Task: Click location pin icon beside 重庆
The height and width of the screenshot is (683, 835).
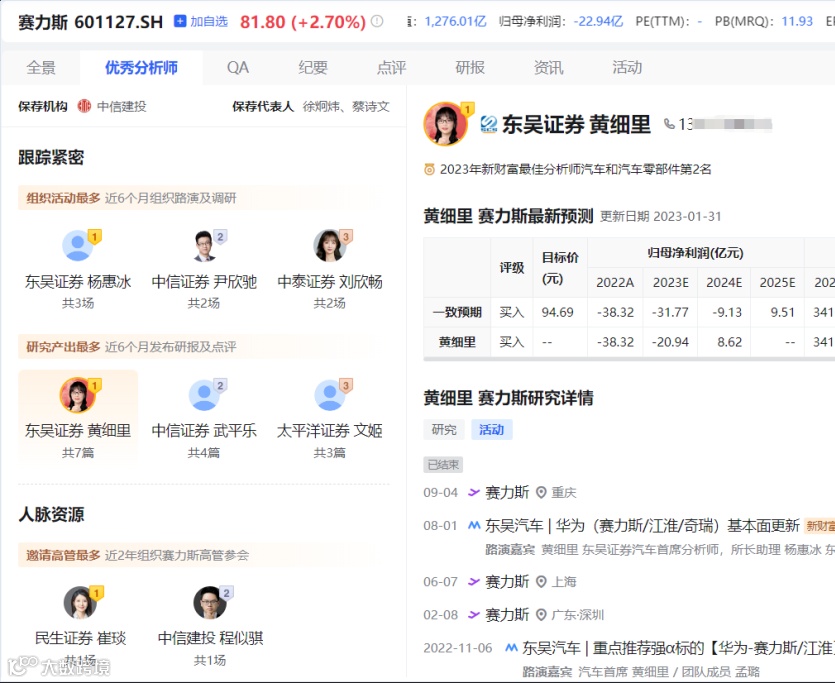Action: pyautogui.click(x=541, y=492)
